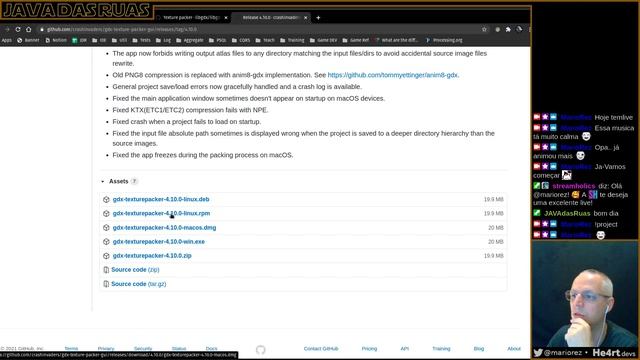Open the About footer link

click(514, 349)
